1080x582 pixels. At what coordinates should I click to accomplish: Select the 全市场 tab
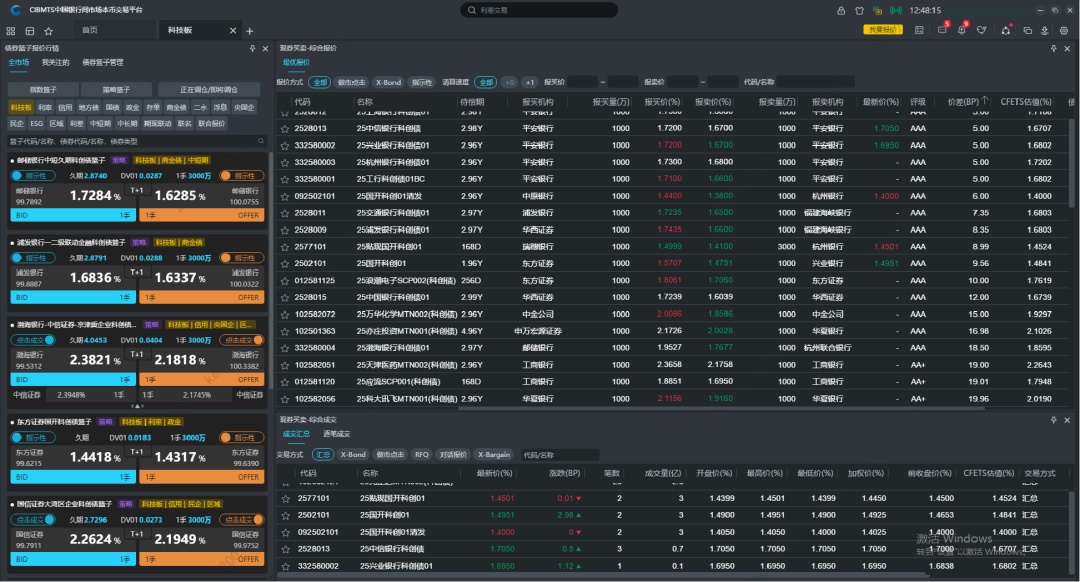click(x=19, y=63)
